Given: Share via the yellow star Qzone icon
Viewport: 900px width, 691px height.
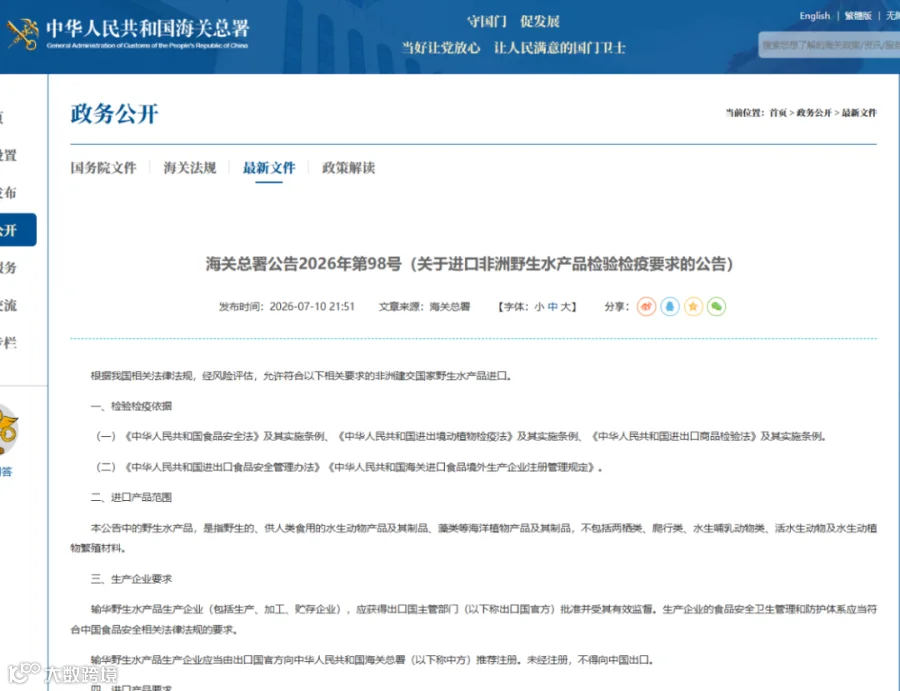Looking at the screenshot, I should tap(693, 306).
